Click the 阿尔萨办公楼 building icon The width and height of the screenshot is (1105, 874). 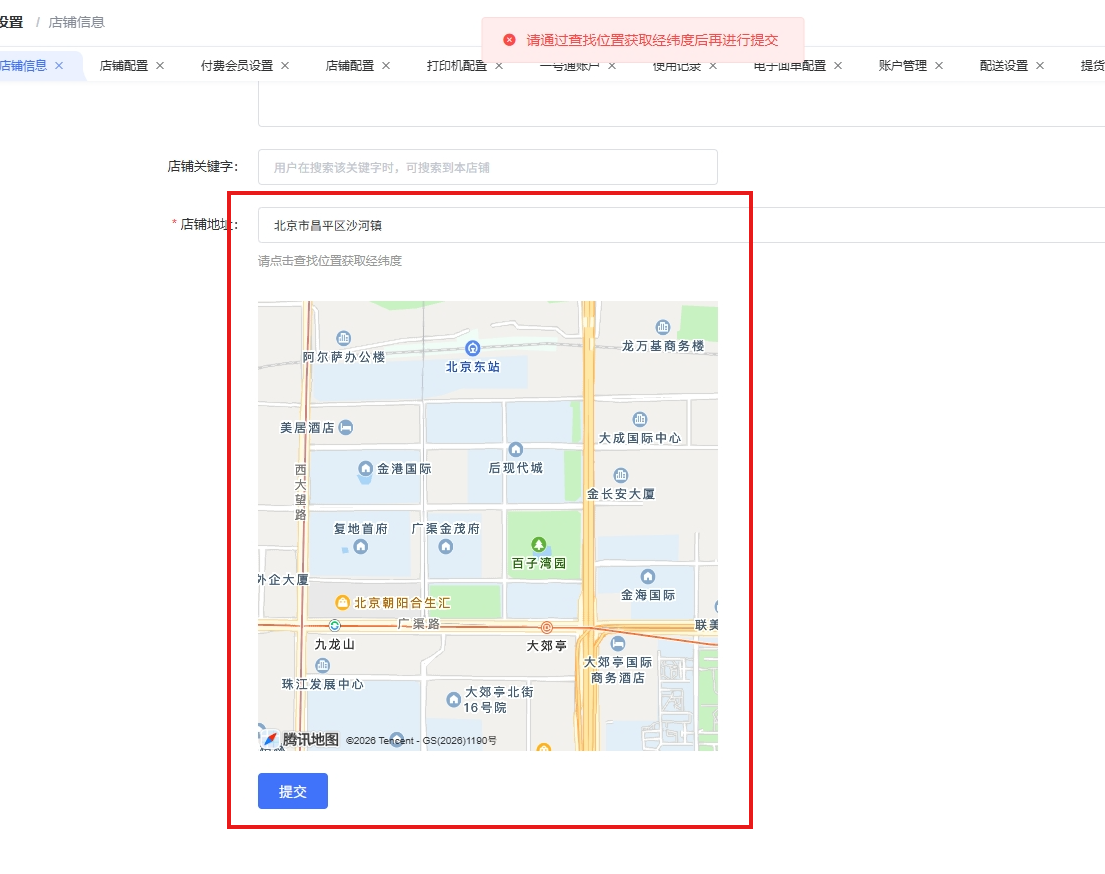344,338
